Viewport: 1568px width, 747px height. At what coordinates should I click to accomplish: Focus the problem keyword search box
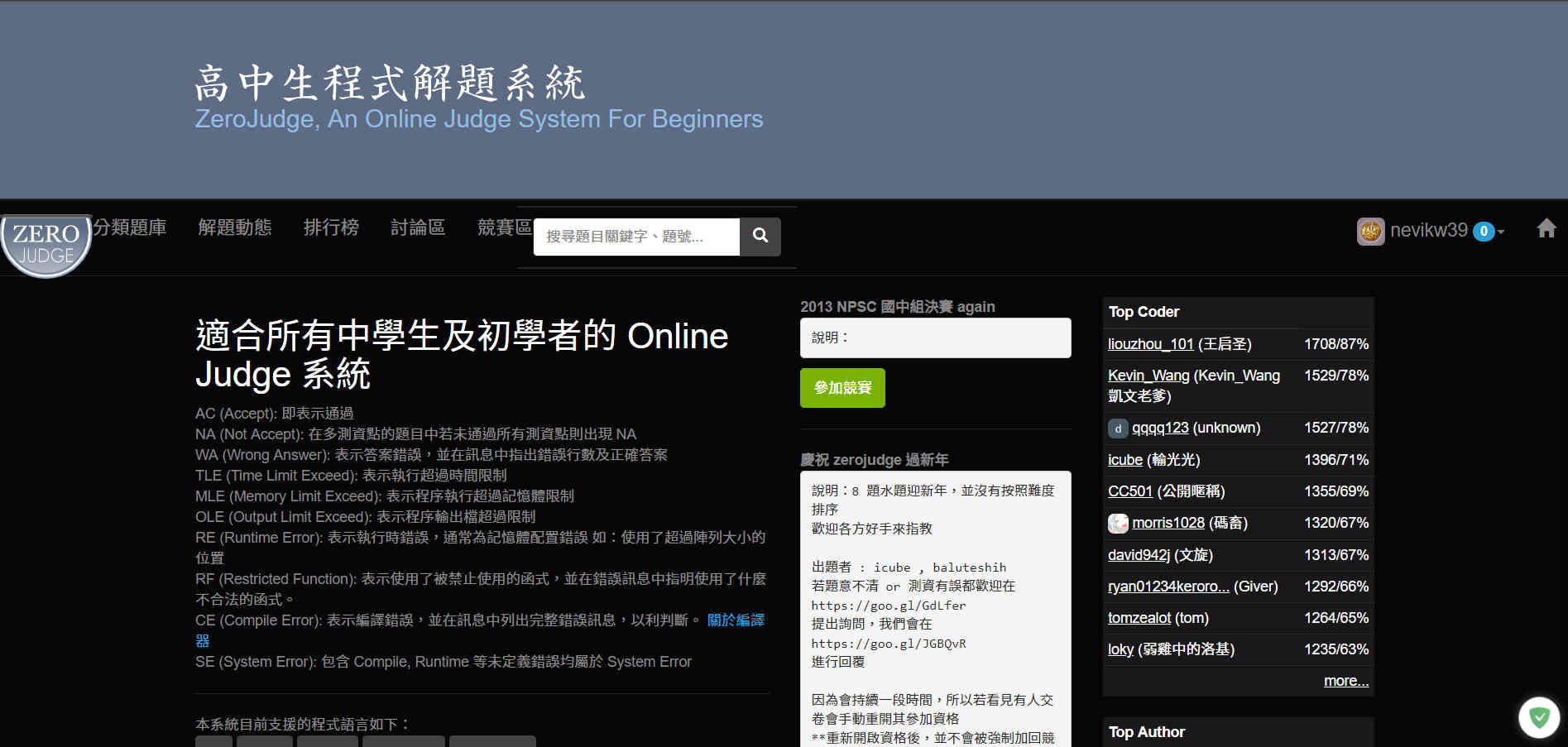[635, 237]
